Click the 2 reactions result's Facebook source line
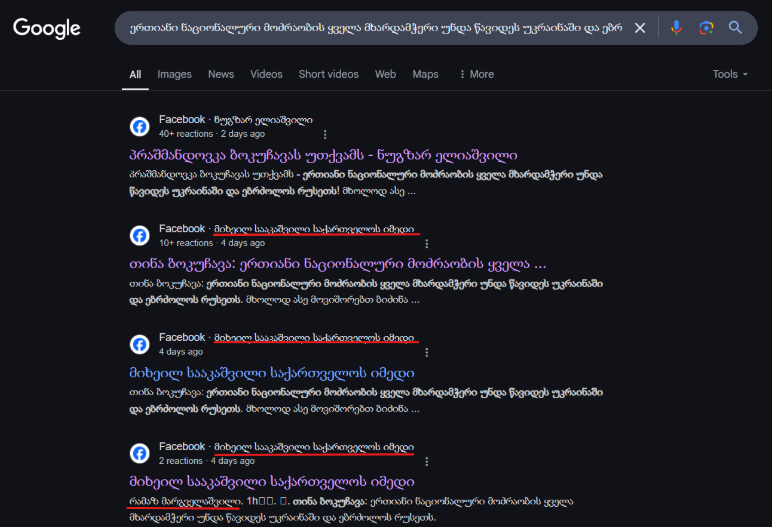This screenshot has height=527, width=772. [x=287, y=447]
